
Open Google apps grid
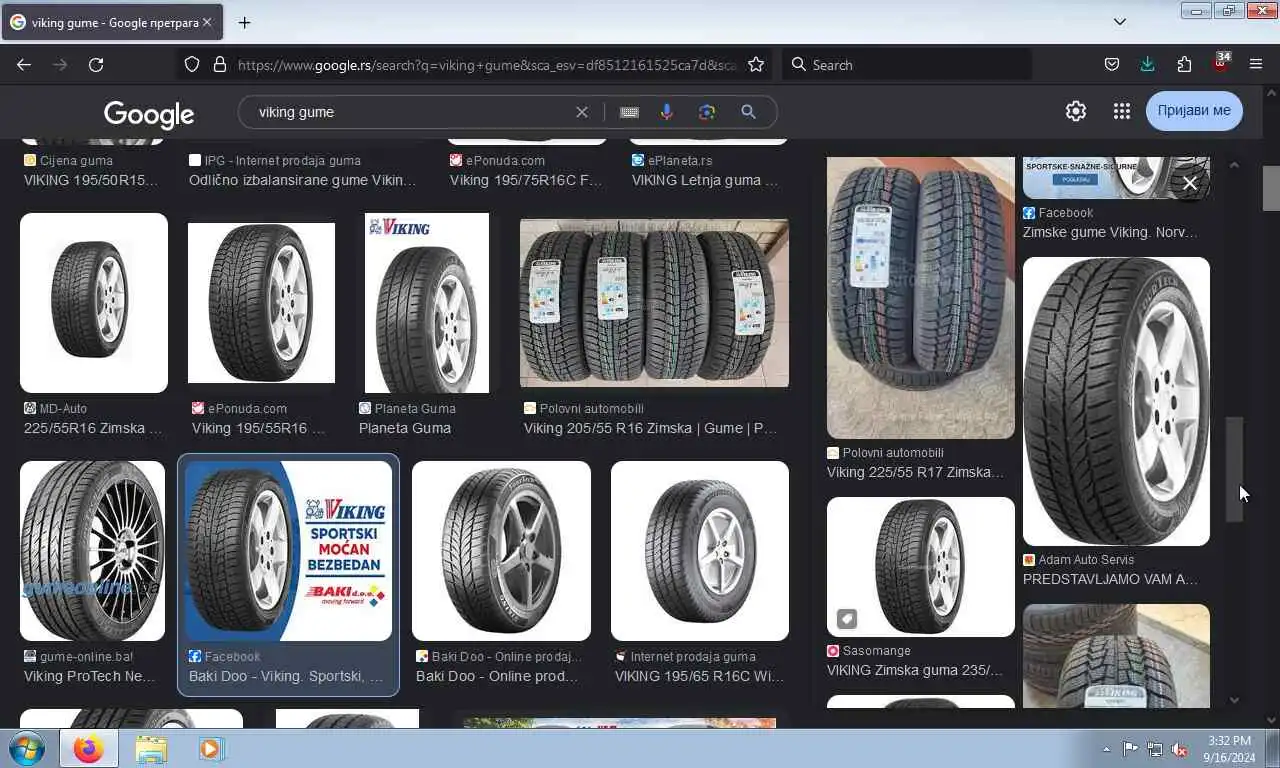[1122, 111]
